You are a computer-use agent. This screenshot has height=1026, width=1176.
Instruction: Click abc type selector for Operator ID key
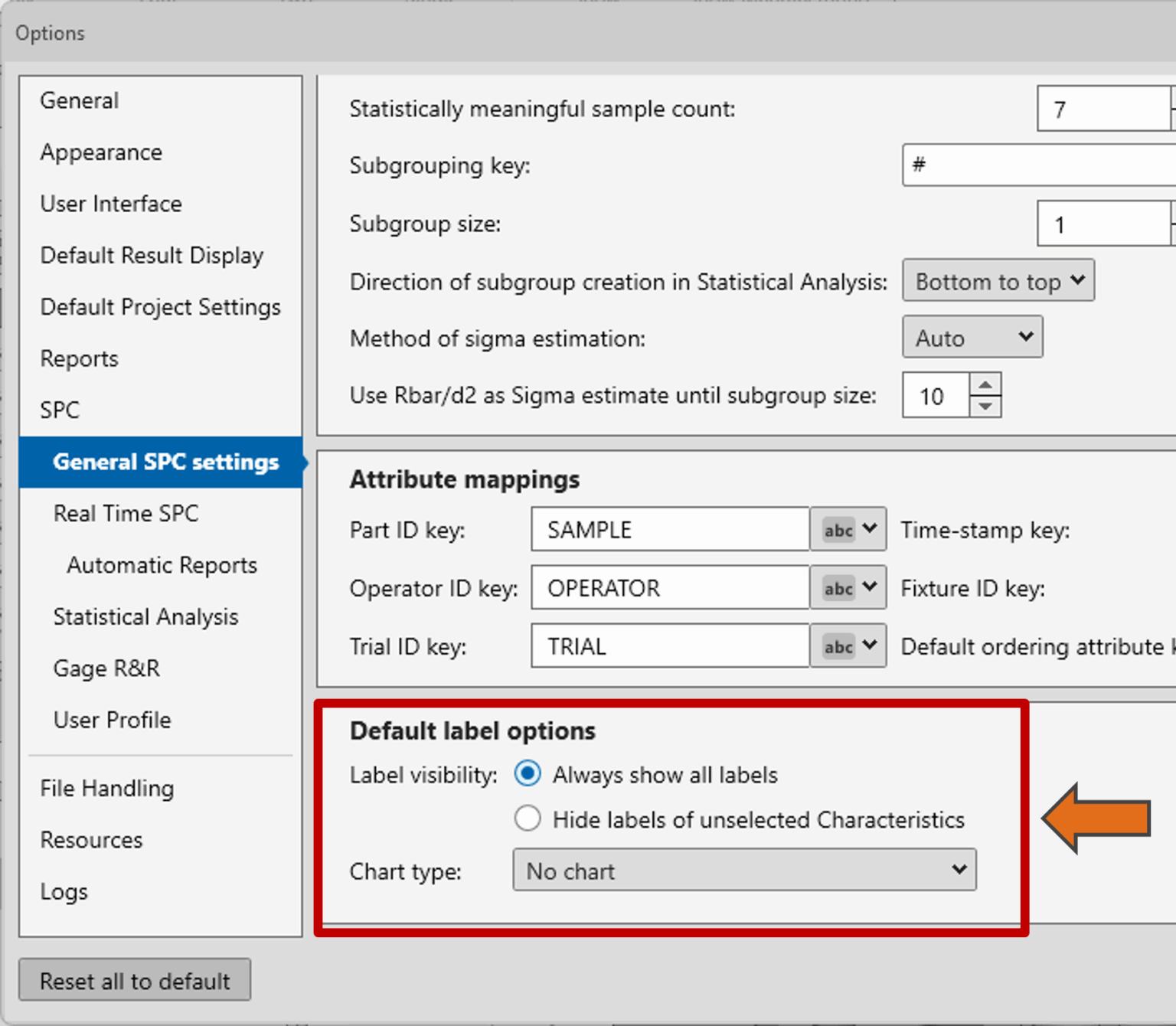point(848,587)
